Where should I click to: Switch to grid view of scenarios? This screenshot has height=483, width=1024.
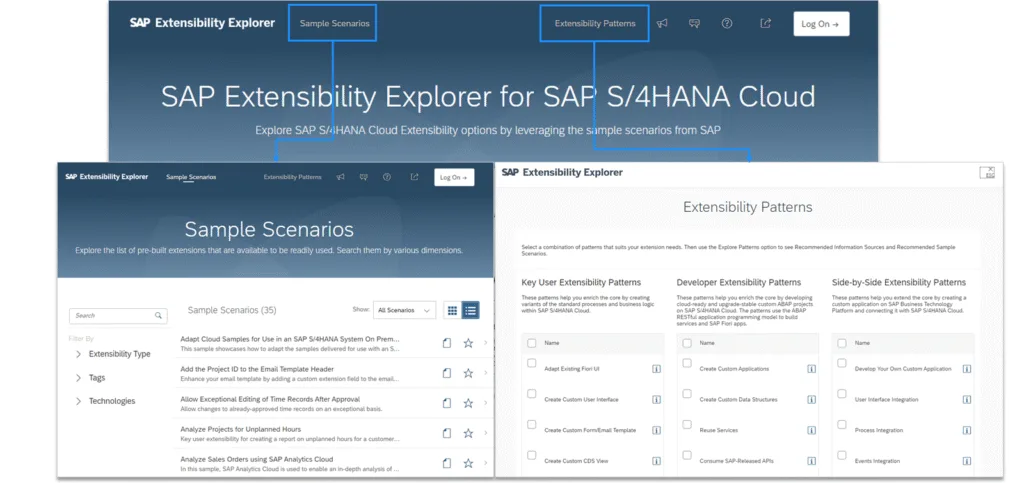pos(452,311)
